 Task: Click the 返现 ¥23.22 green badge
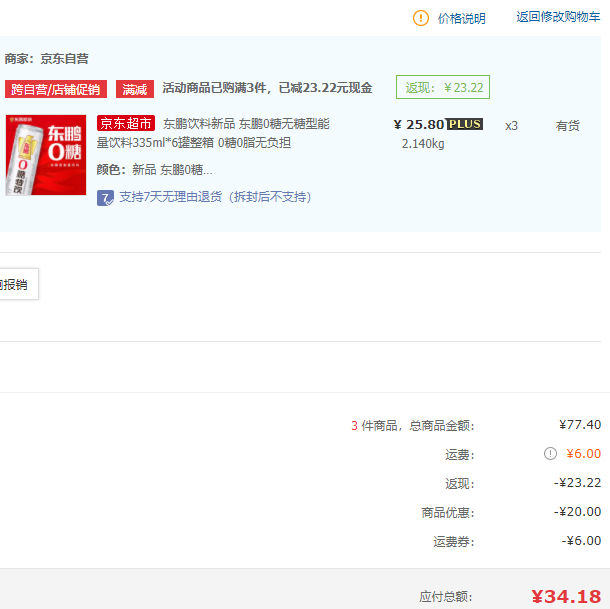443,87
